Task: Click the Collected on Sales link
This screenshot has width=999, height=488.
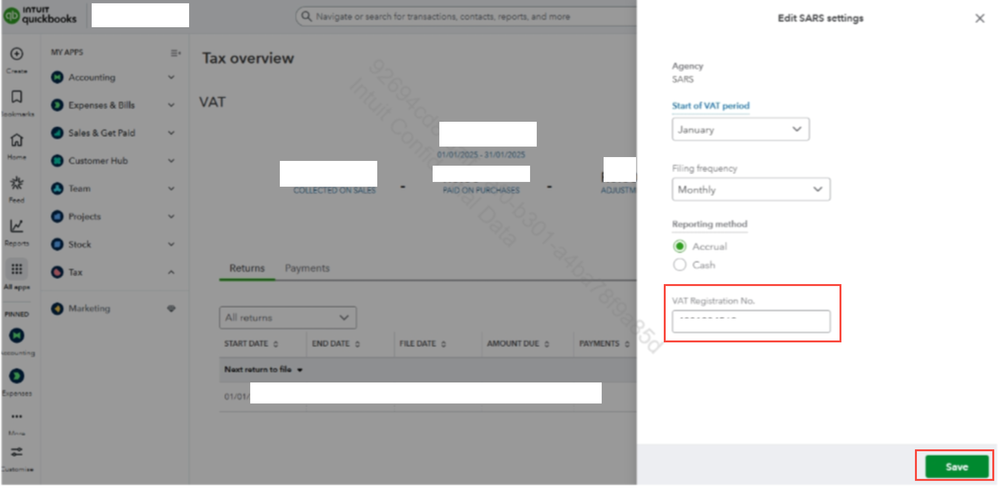Action: pos(334,190)
